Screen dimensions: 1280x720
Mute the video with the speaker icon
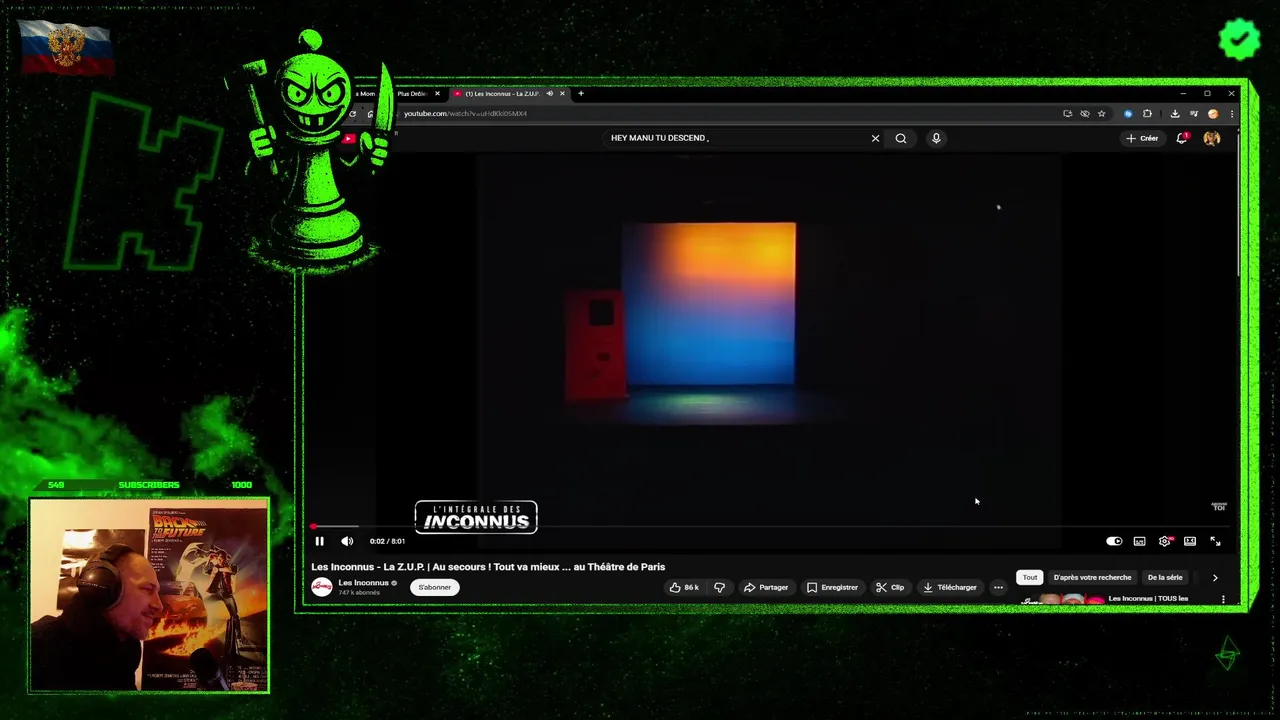tap(347, 541)
